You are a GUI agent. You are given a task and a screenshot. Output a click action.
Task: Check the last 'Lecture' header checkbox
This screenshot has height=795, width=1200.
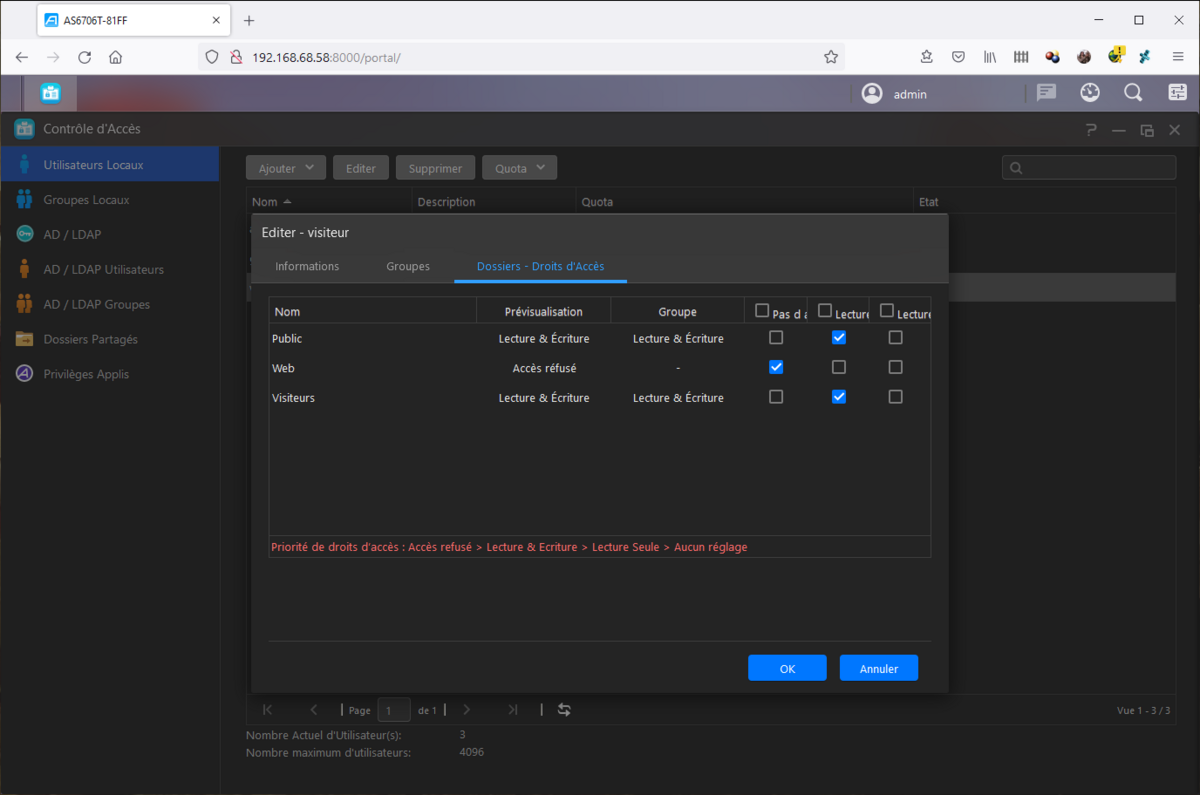point(887,311)
